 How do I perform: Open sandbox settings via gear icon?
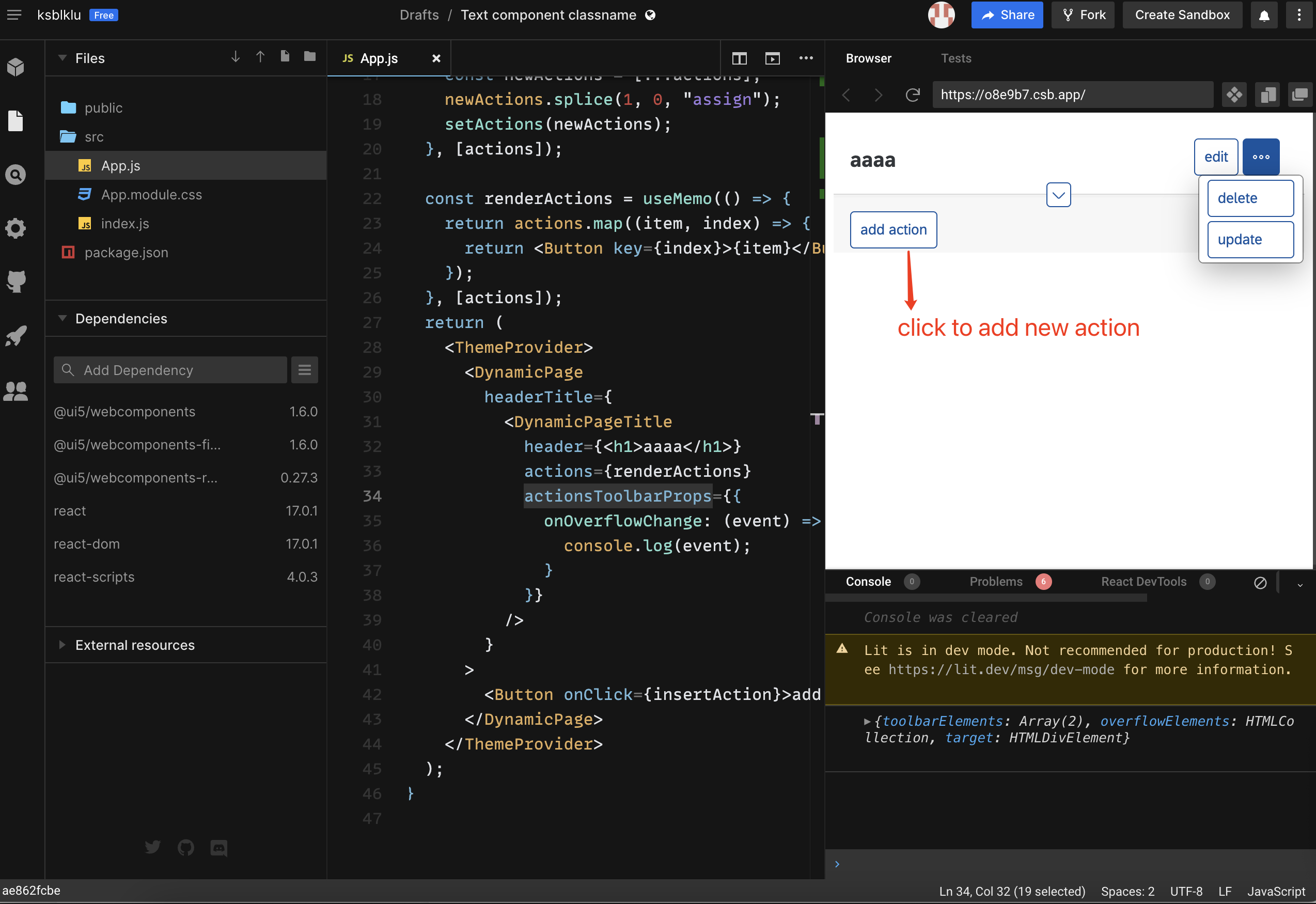pyautogui.click(x=15, y=228)
